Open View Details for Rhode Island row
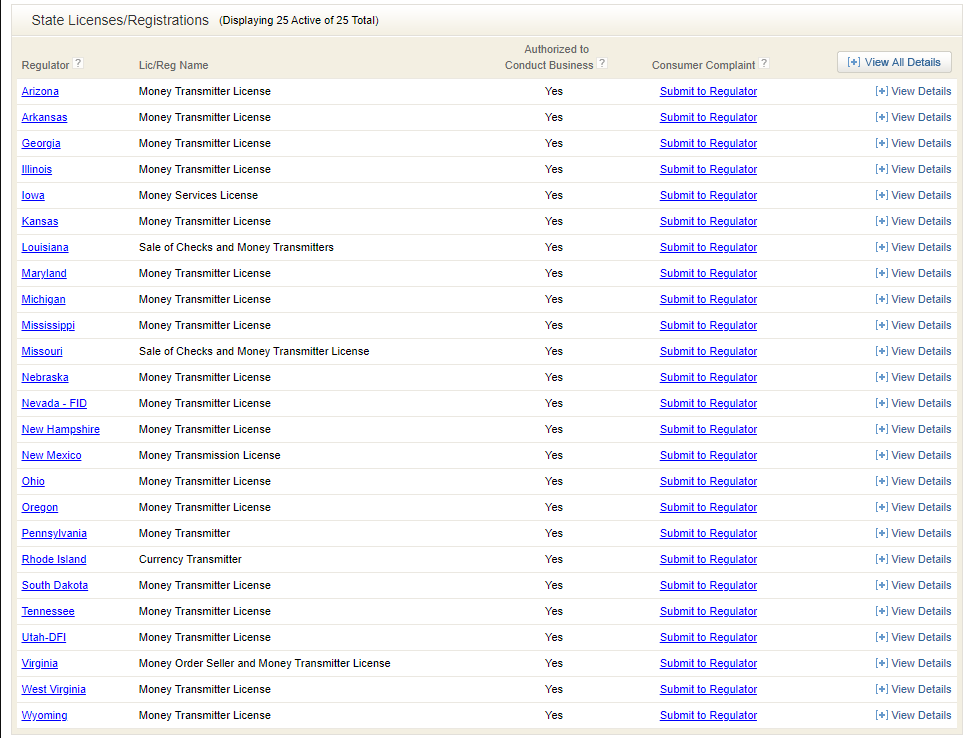The height and width of the screenshot is (738, 974). tap(913, 559)
